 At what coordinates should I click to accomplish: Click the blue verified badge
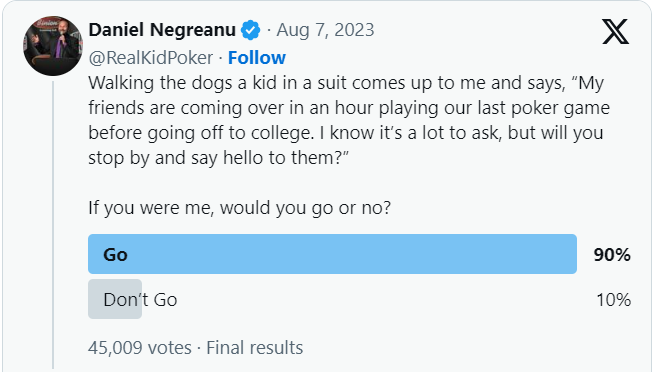coord(251,30)
